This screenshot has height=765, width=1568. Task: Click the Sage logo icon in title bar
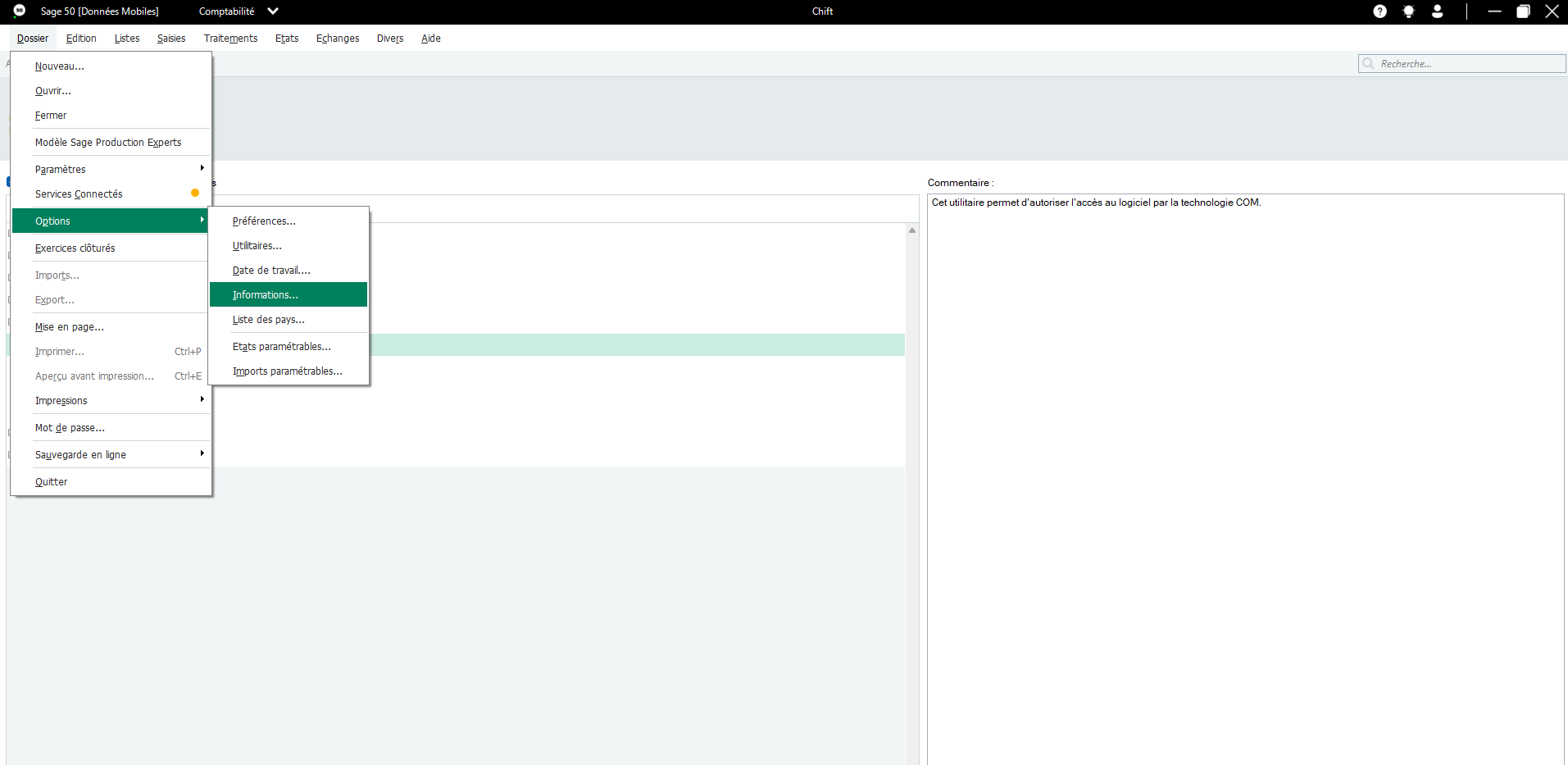pos(20,11)
